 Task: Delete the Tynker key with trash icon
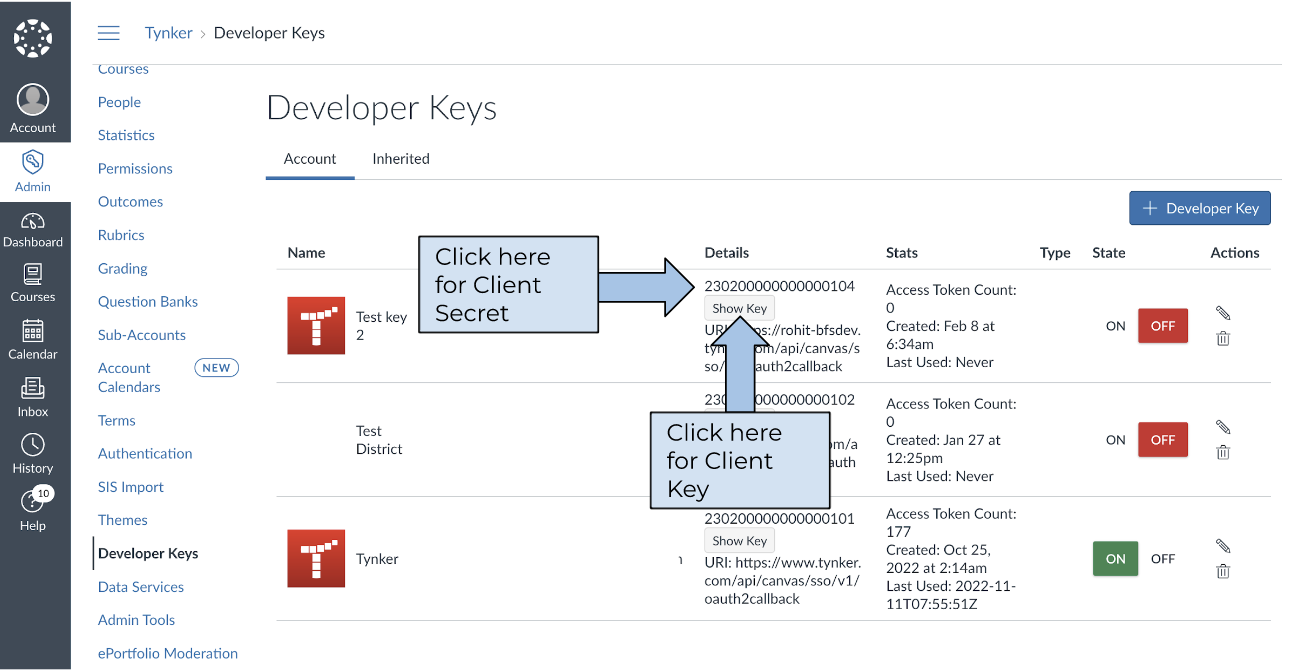(x=1222, y=571)
